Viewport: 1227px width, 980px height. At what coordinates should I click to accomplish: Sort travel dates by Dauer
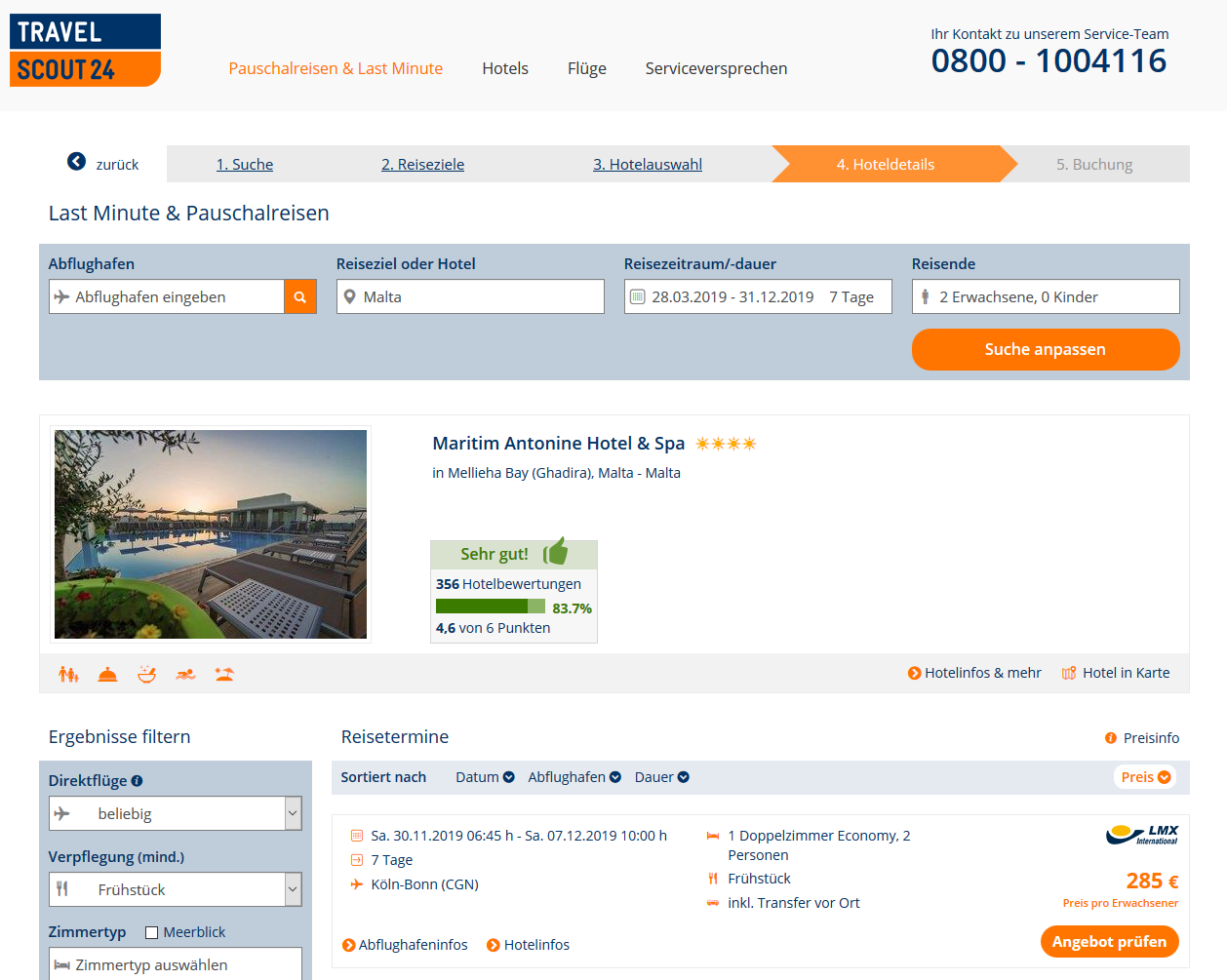point(662,777)
